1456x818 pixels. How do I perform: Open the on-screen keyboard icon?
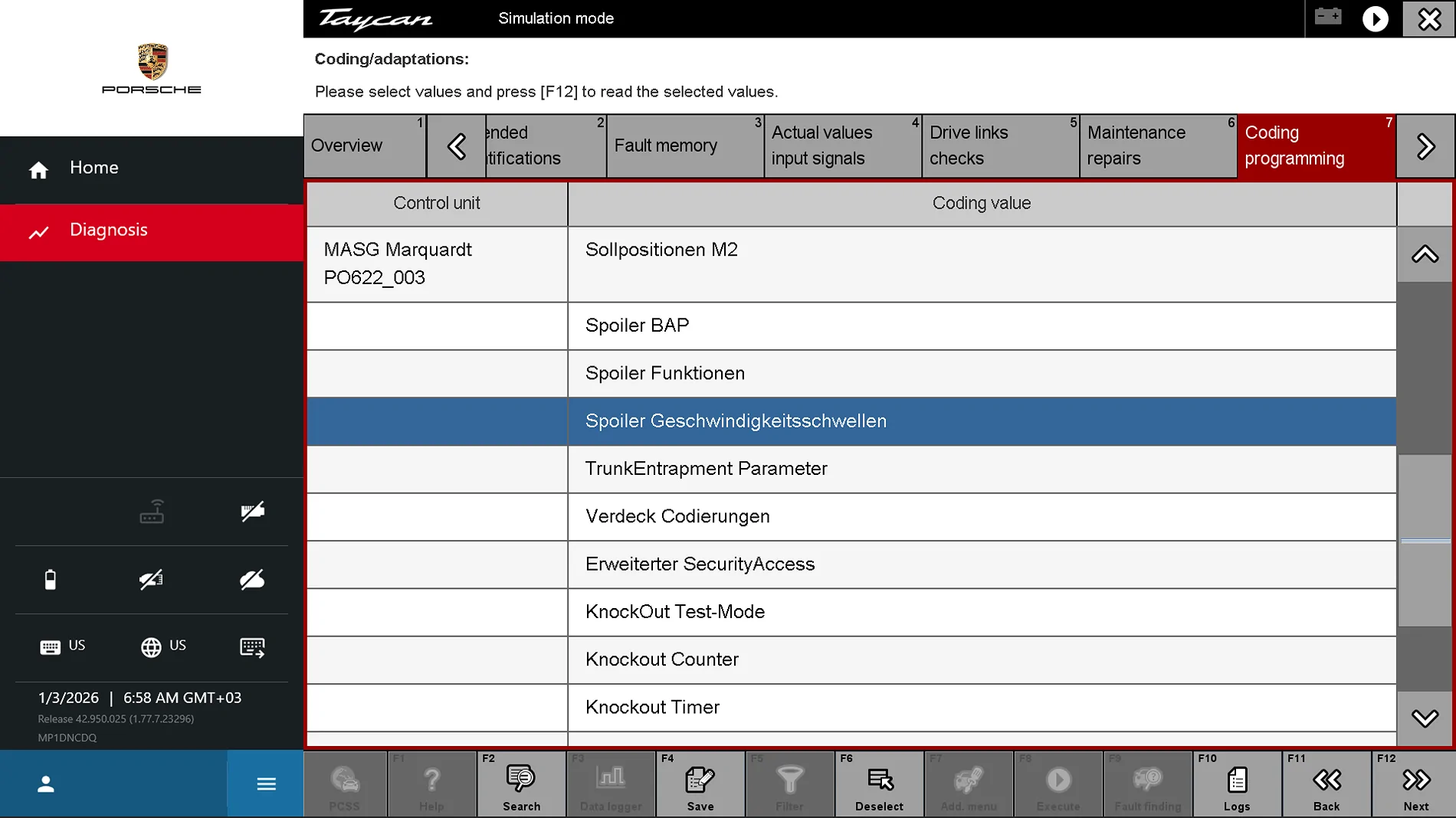click(252, 647)
